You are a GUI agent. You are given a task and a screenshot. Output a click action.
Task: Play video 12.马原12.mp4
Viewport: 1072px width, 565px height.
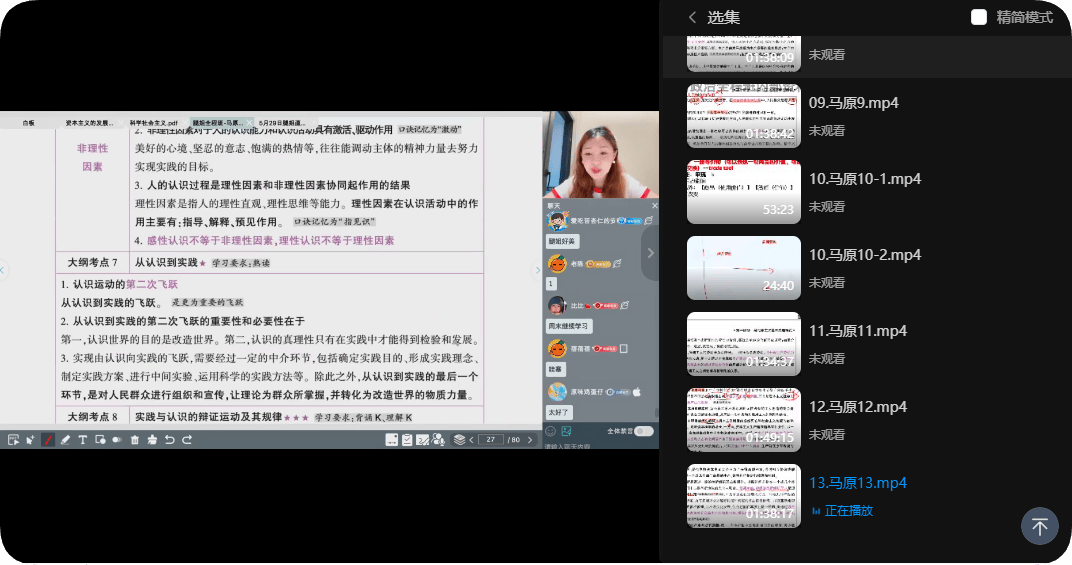click(857, 407)
